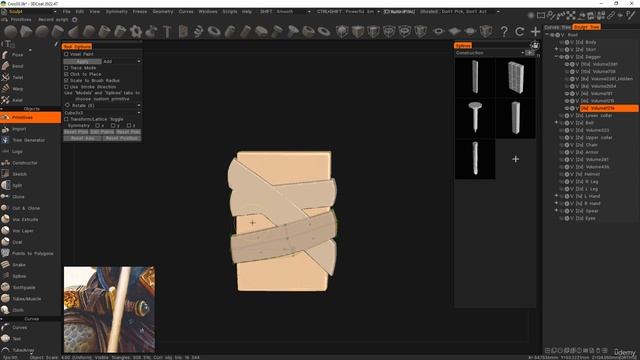
Task: Toggle Scale to Brush Radius checkbox
Action: [66, 80]
